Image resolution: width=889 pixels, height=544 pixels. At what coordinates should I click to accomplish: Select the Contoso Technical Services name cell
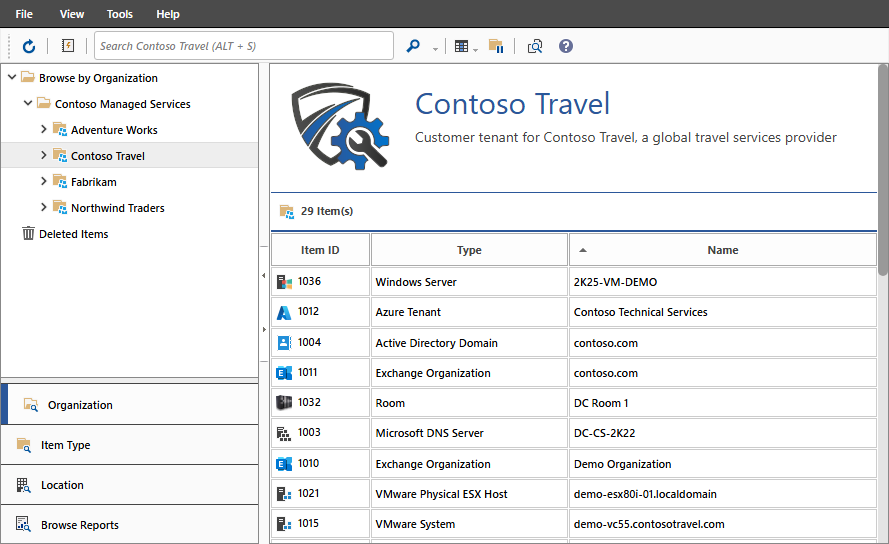pos(723,312)
